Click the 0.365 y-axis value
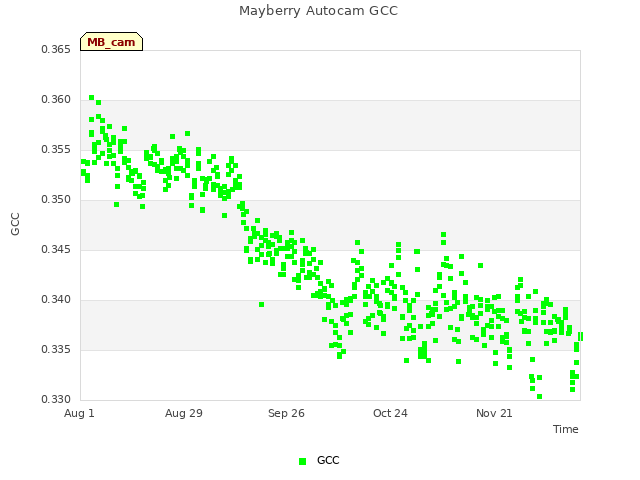The image size is (640, 480). [56, 49]
